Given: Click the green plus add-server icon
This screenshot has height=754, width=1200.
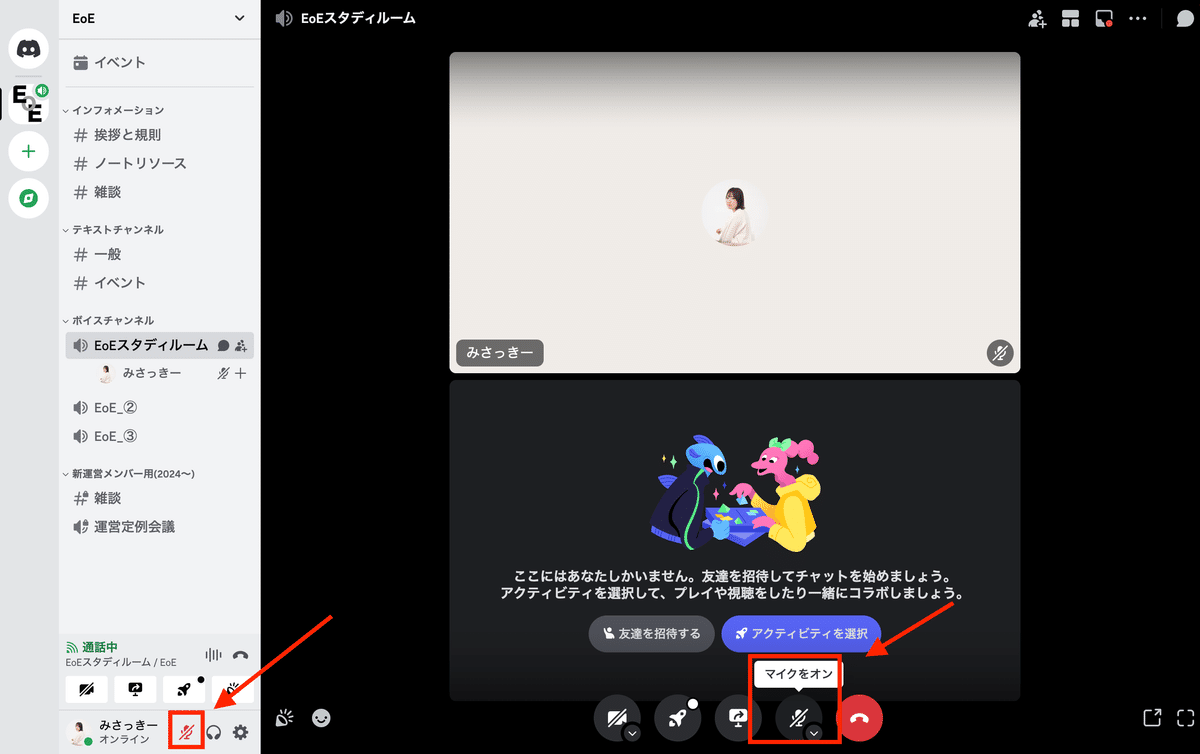Looking at the screenshot, I should click(28, 152).
